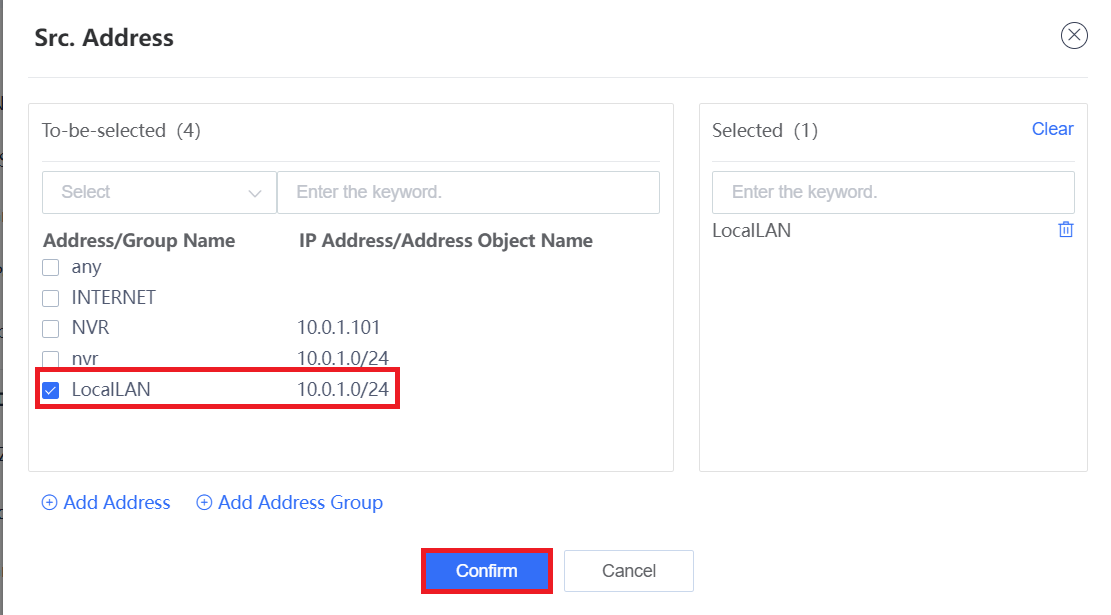Check the lowercase nvr checkbox
Image resolution: width=1111 pixels, height=615 pixels.
(x=50, y=359)
